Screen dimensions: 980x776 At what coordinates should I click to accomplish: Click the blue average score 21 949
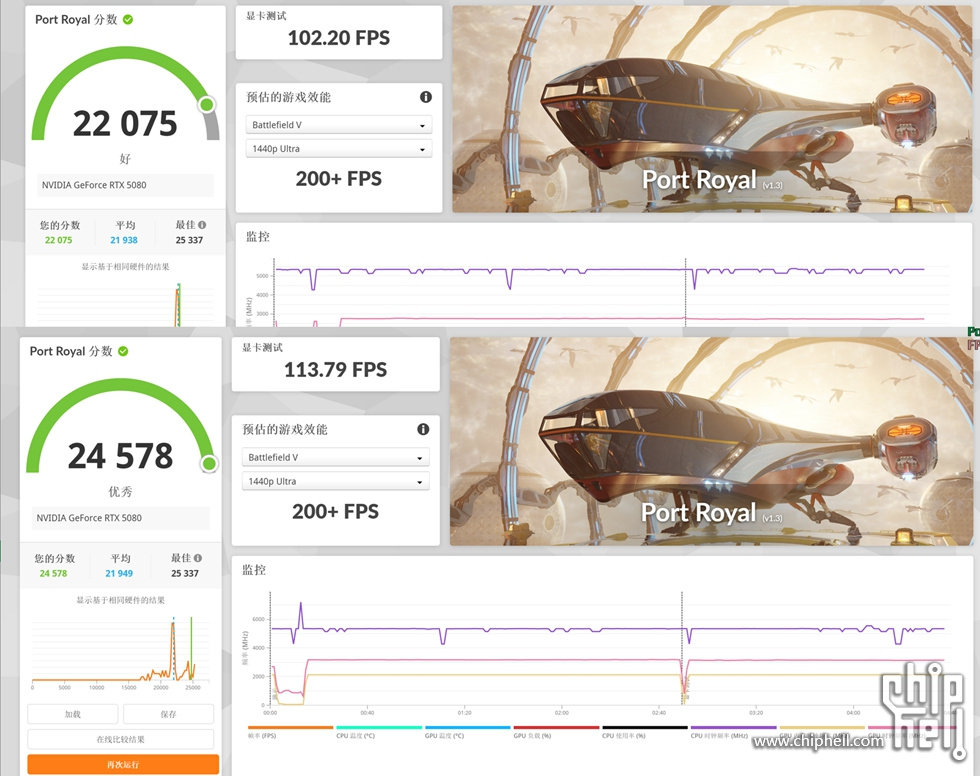[x=119, y=573]
